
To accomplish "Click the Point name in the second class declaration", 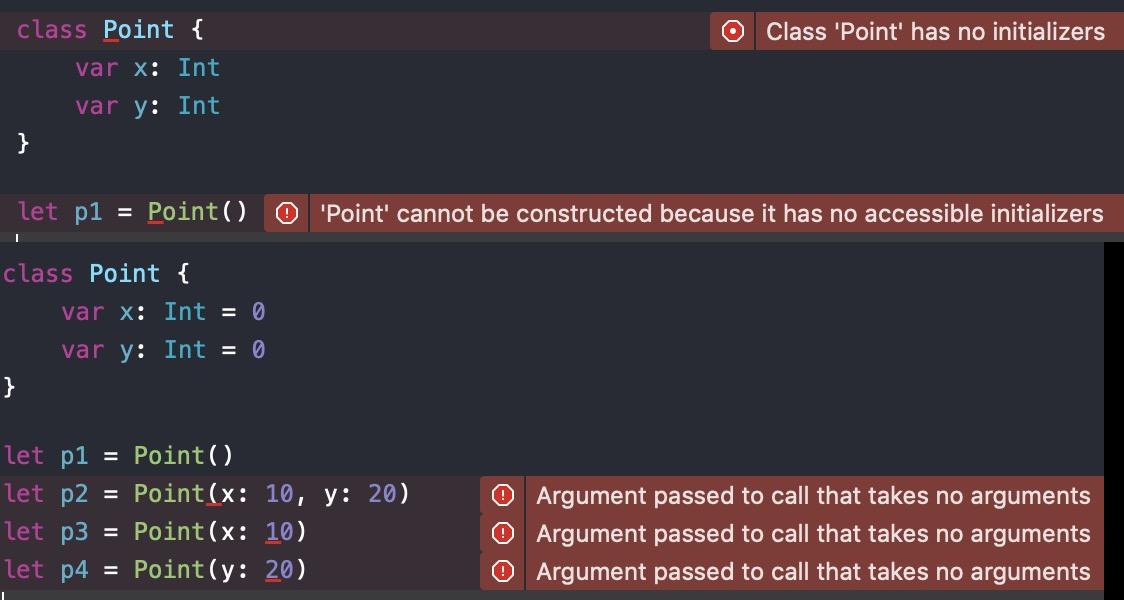I will click(125, 274).
